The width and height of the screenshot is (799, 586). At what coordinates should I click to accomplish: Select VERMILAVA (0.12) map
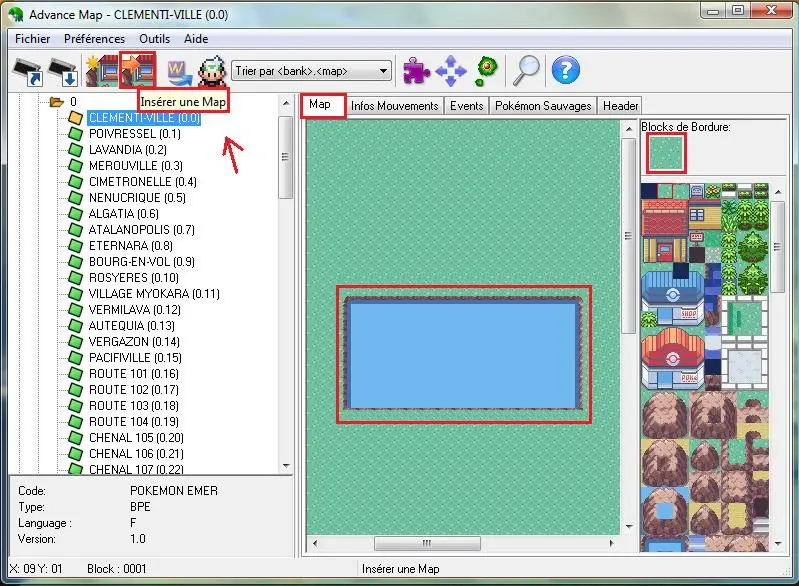135,310
